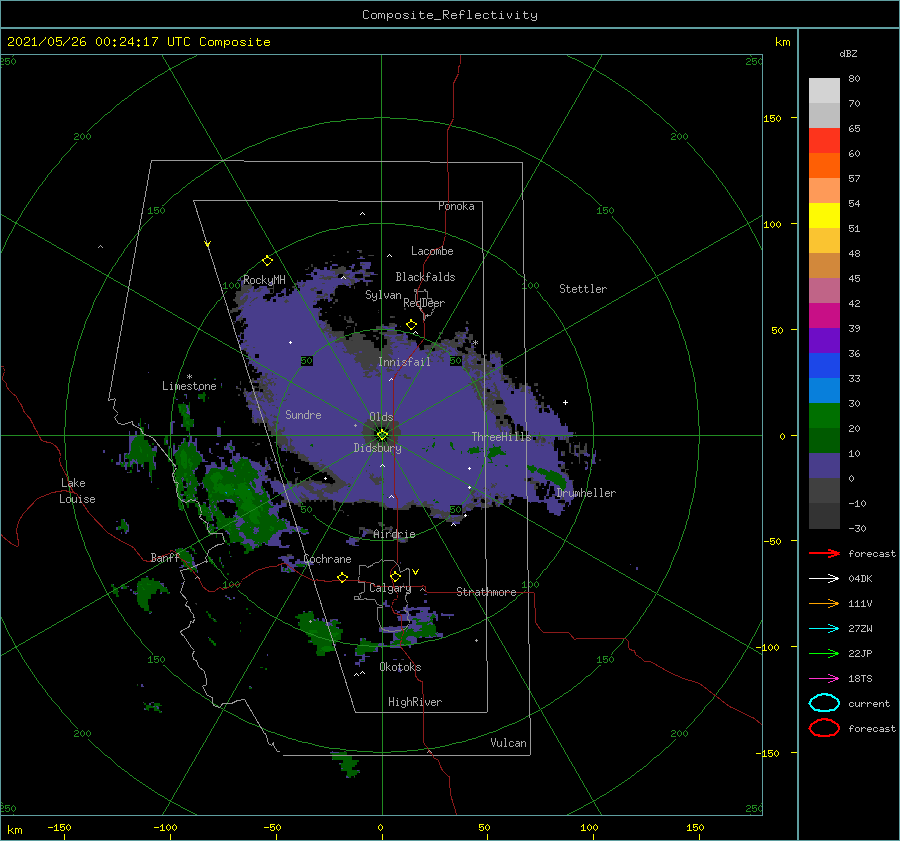Click the green 22JP arrow legend icon
The image size is (900, 841).
[x=824, y=653]
